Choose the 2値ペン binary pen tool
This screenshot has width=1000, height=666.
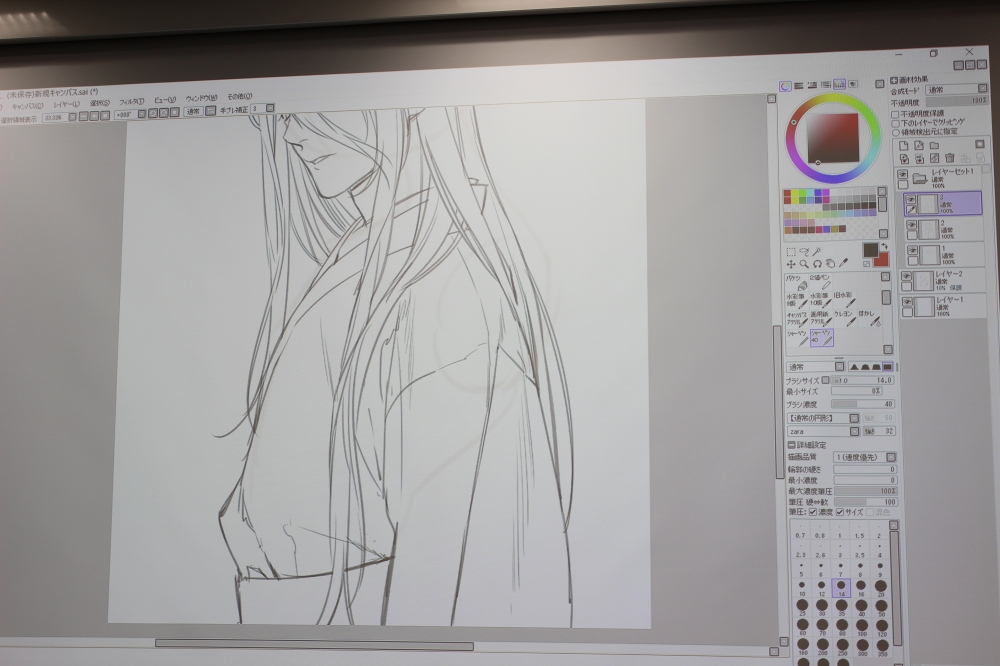click(x=821, y=282)
